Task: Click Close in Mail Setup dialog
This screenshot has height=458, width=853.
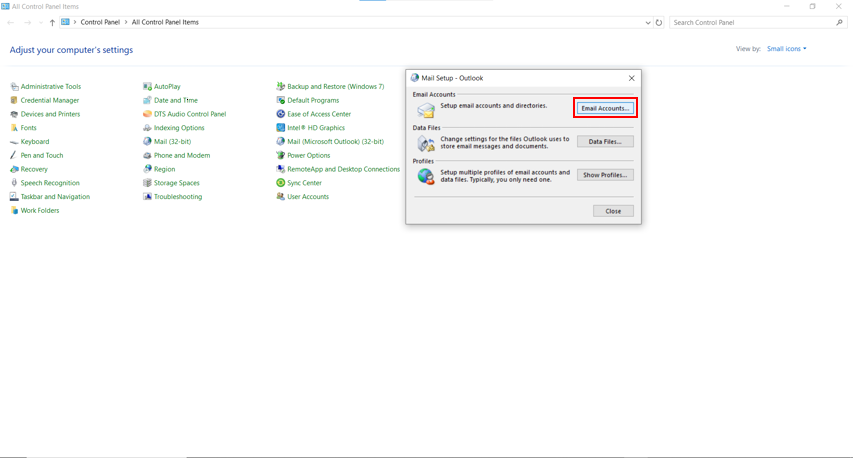Action: point(613,211)
